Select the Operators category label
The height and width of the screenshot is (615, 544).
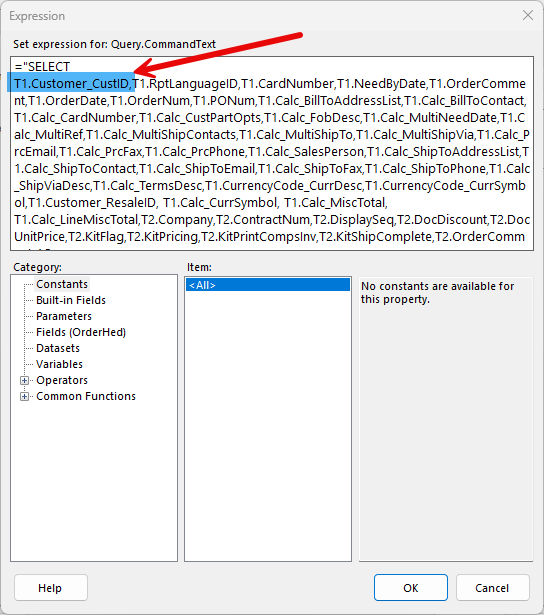[62, 380]
